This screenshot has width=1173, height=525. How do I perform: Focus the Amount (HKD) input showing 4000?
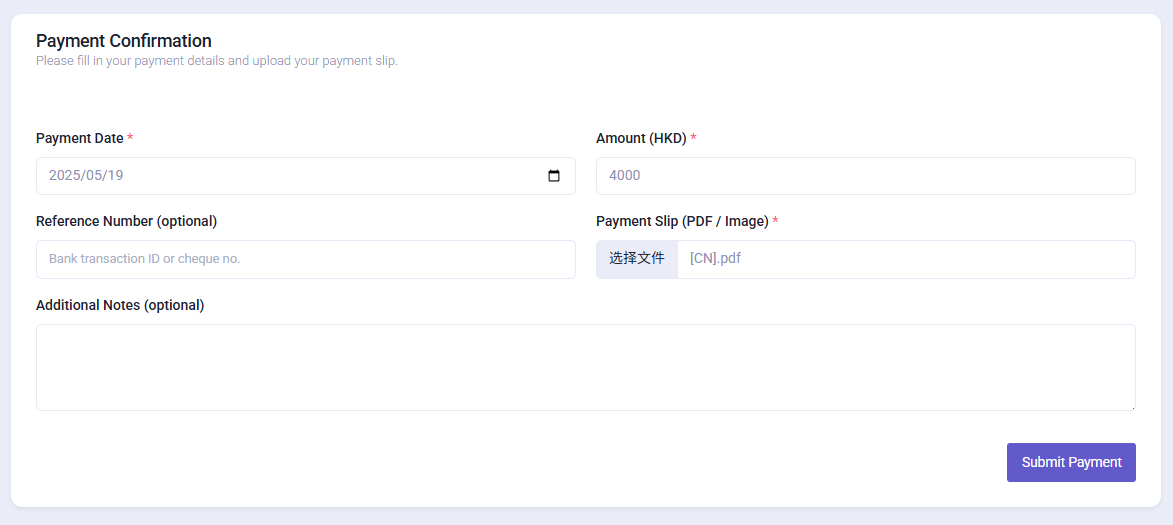(x=866, y=176)
